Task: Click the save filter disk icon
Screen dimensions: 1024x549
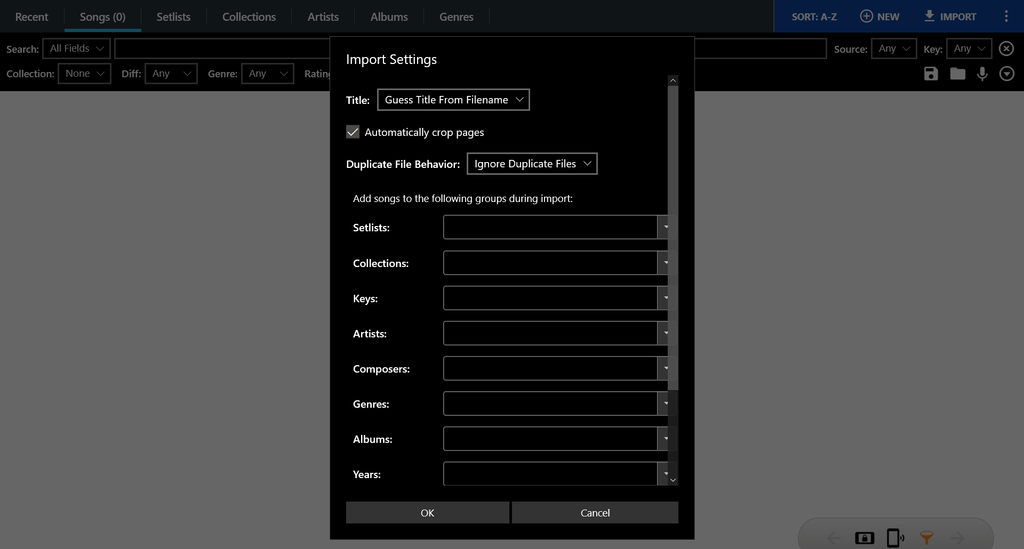Action: (931, 74)
